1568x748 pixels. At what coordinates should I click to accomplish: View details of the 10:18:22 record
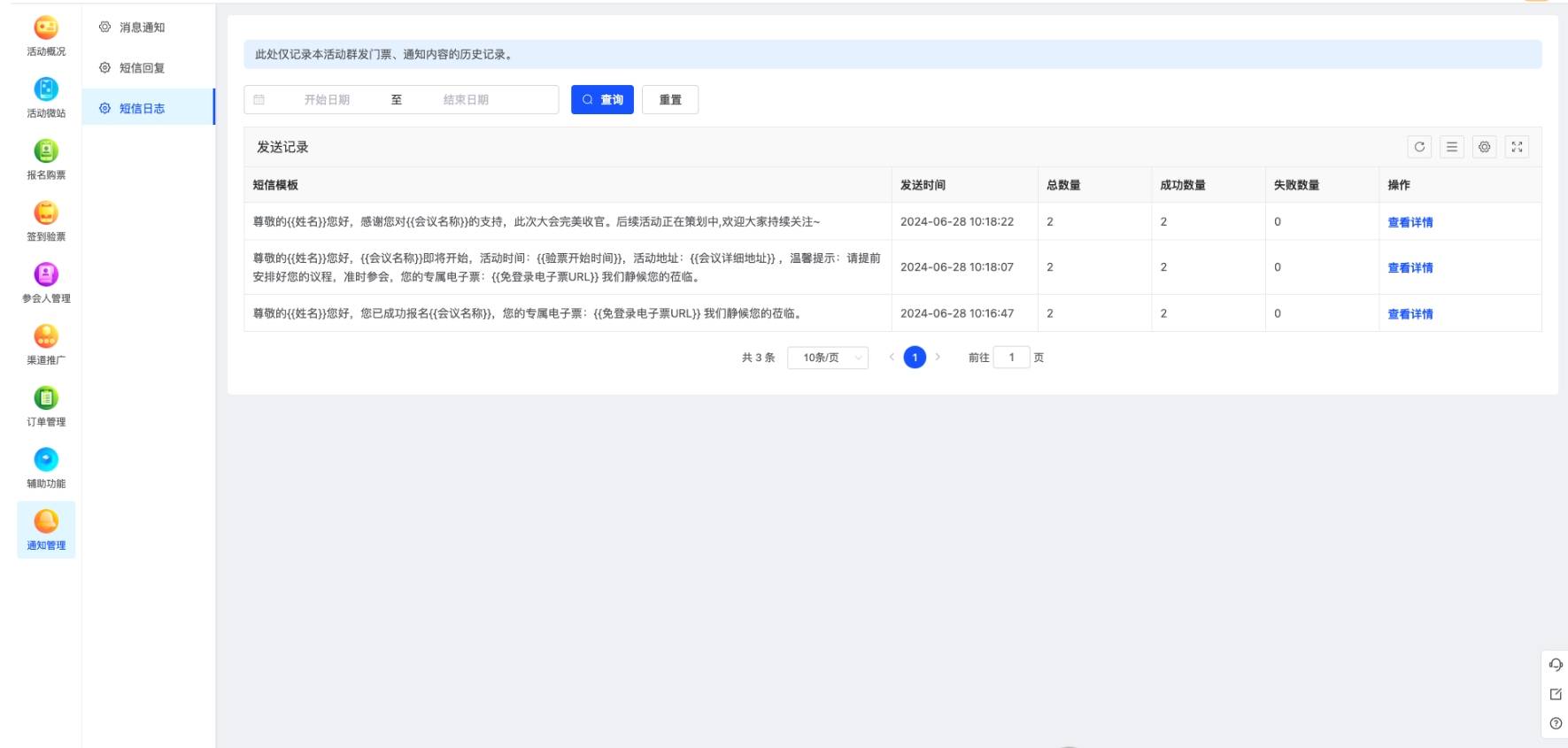(x=1410, y=222)
